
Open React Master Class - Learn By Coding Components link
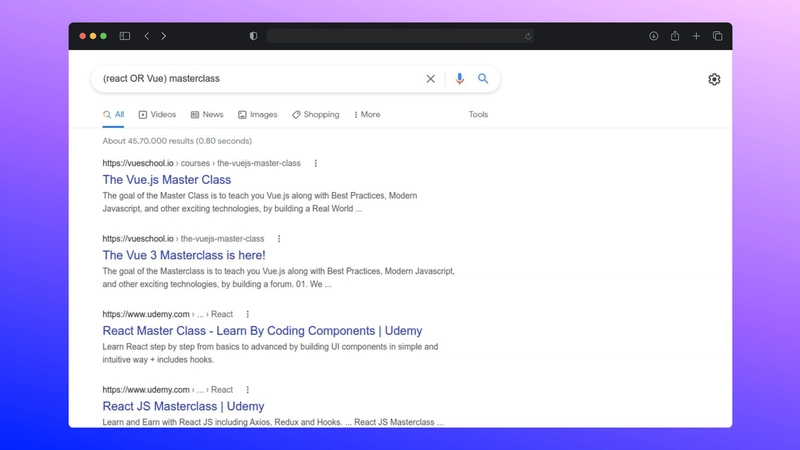point(262,331)
